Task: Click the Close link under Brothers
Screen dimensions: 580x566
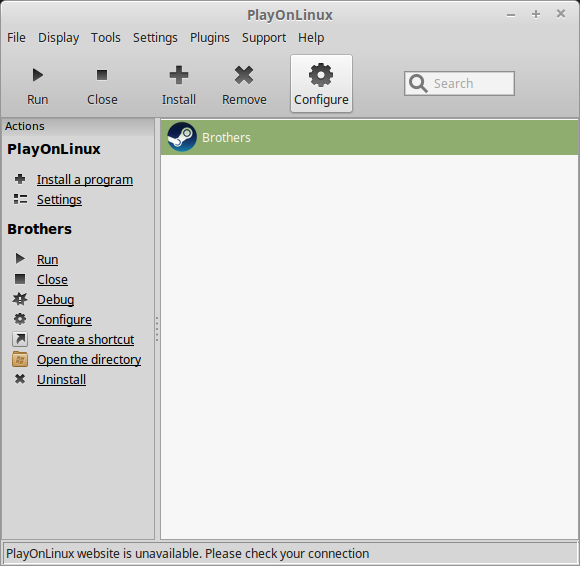Action: point(52,280)
